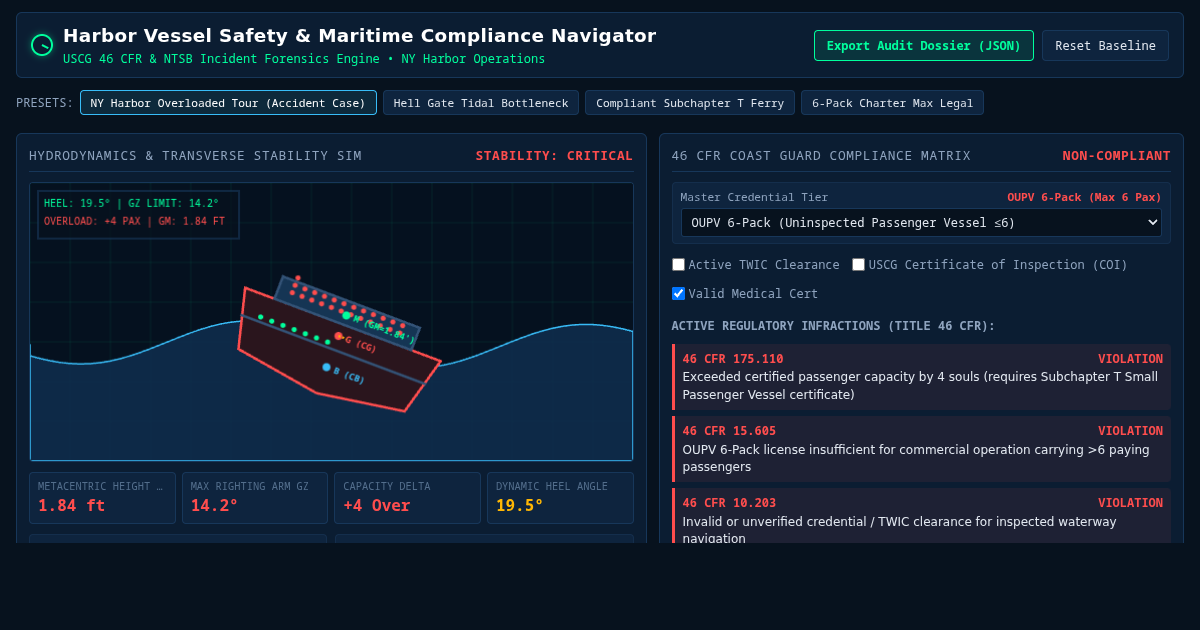
Task: Click the Capacity Delta +4 Over card
Action: (407, 498)
